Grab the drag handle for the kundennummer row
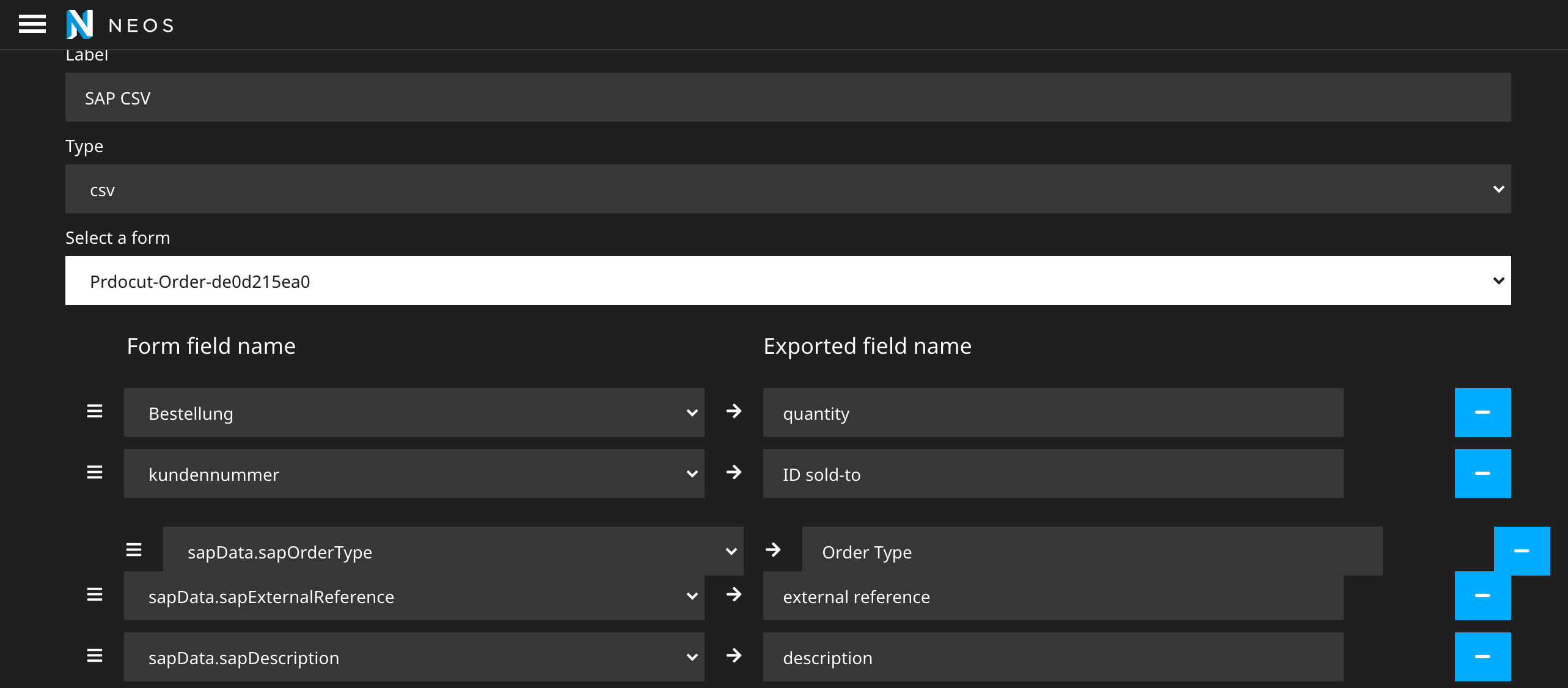This screenshot has height=688, width=1568. 95,472
